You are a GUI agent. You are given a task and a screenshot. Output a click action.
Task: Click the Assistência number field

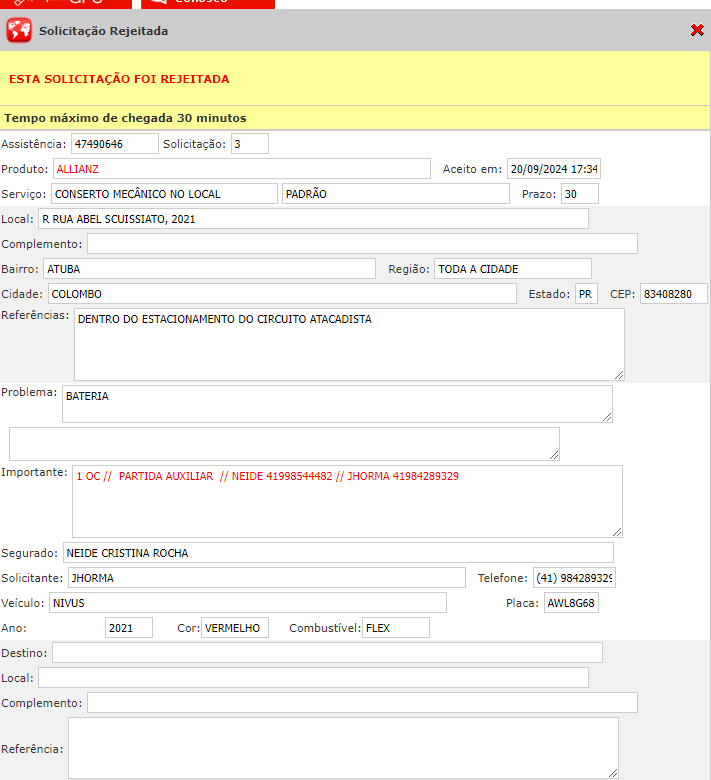pyautogui.click(x=115, y=144)
